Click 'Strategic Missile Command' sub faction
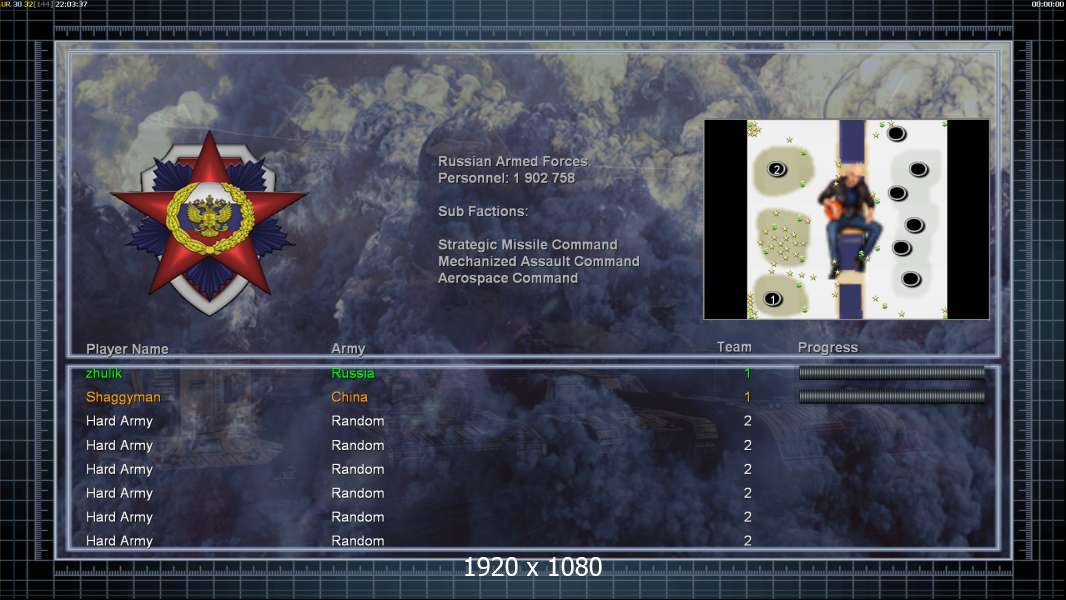This screenshot has width=1066, height=600. pos(528,245)
